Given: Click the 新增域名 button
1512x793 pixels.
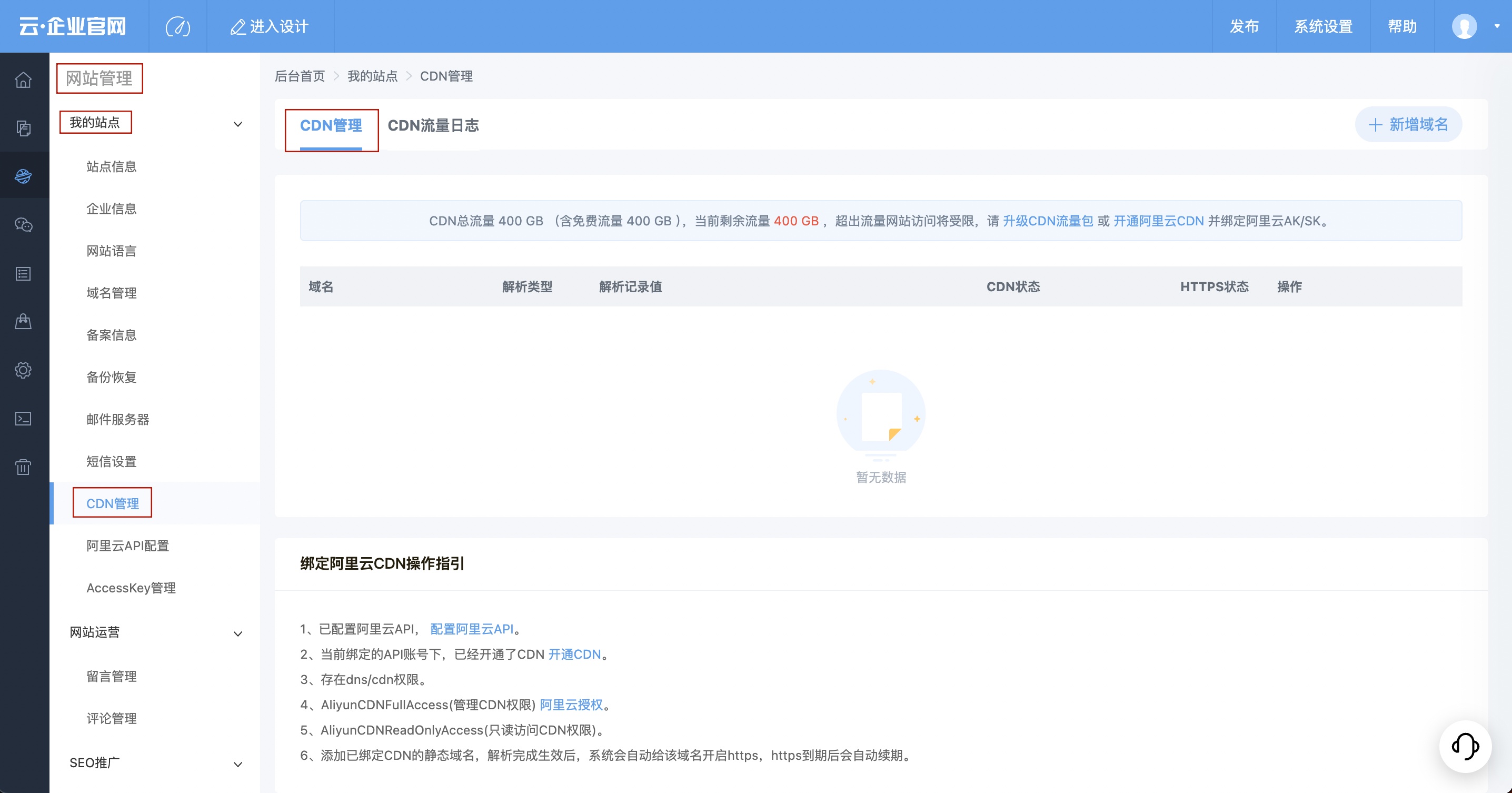Looking at the screenshot, I should click(1408, 124).
